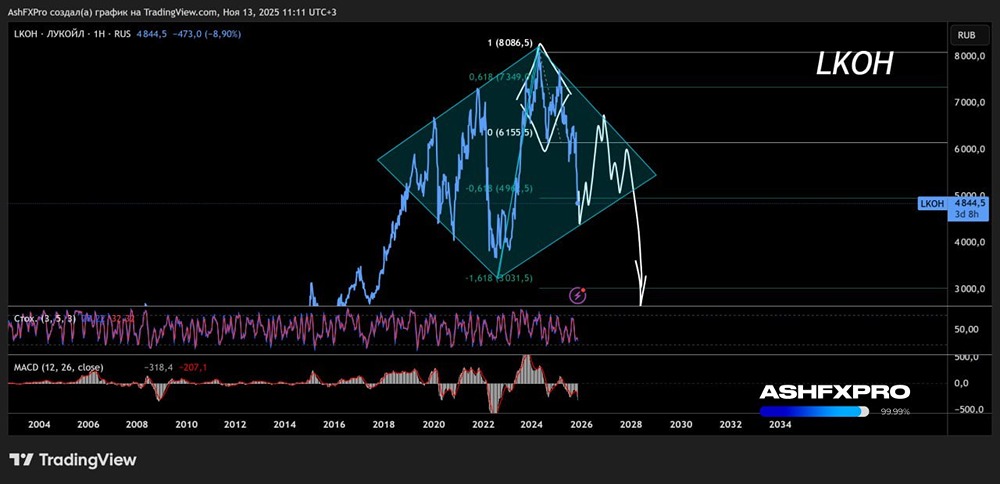Click the large LKOH text annotation
1000x484 pixels.
(x=855, y=64)
